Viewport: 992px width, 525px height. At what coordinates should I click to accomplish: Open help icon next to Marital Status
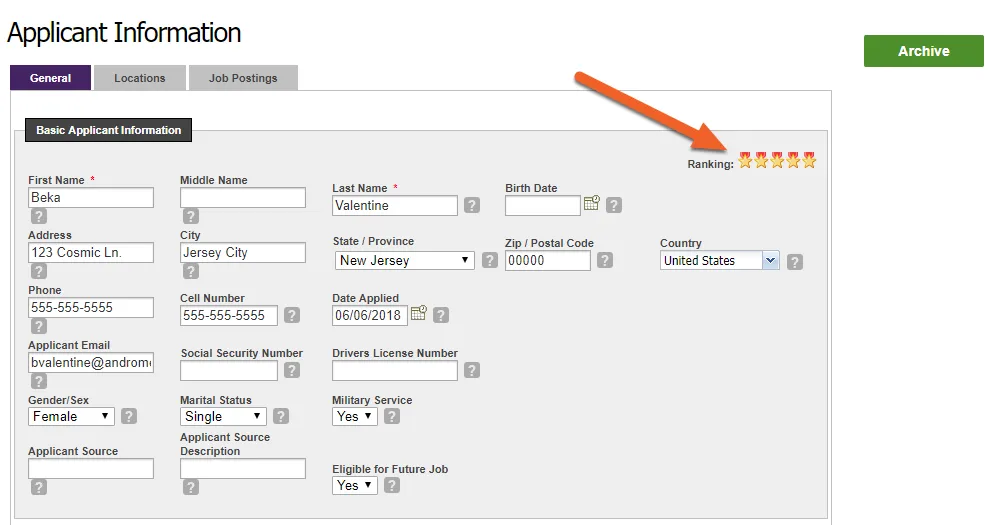(281, 416)
